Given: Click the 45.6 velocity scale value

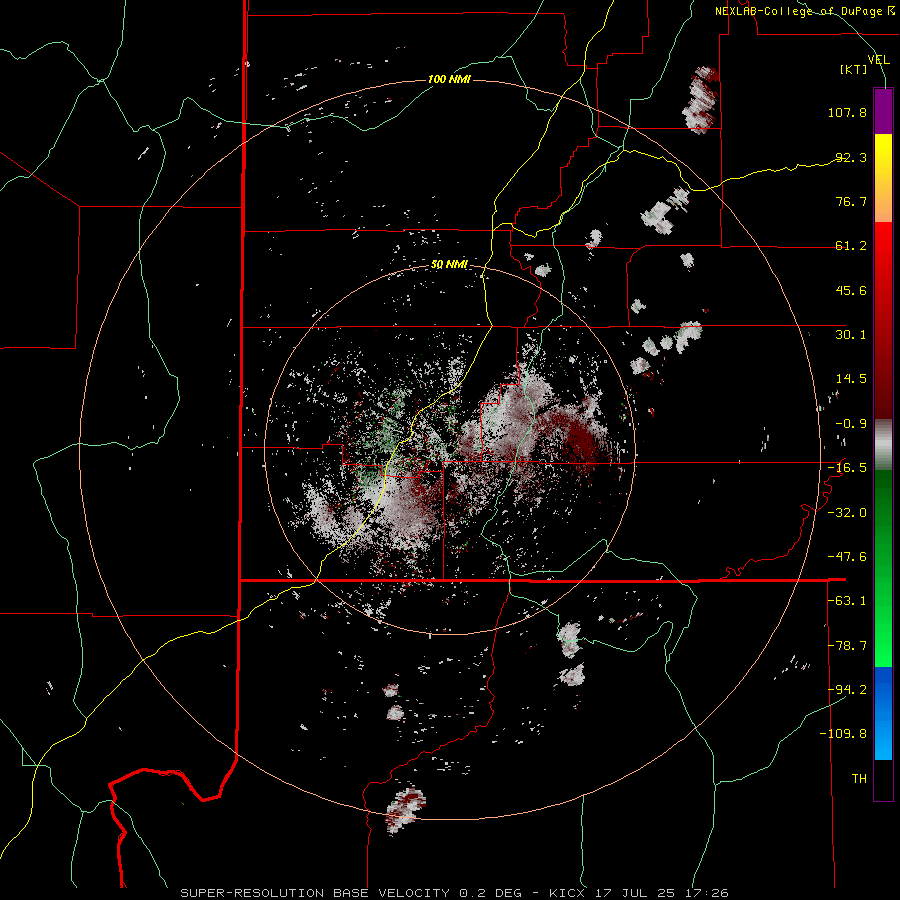Looking at the screenshot, I should coord(851,290).
